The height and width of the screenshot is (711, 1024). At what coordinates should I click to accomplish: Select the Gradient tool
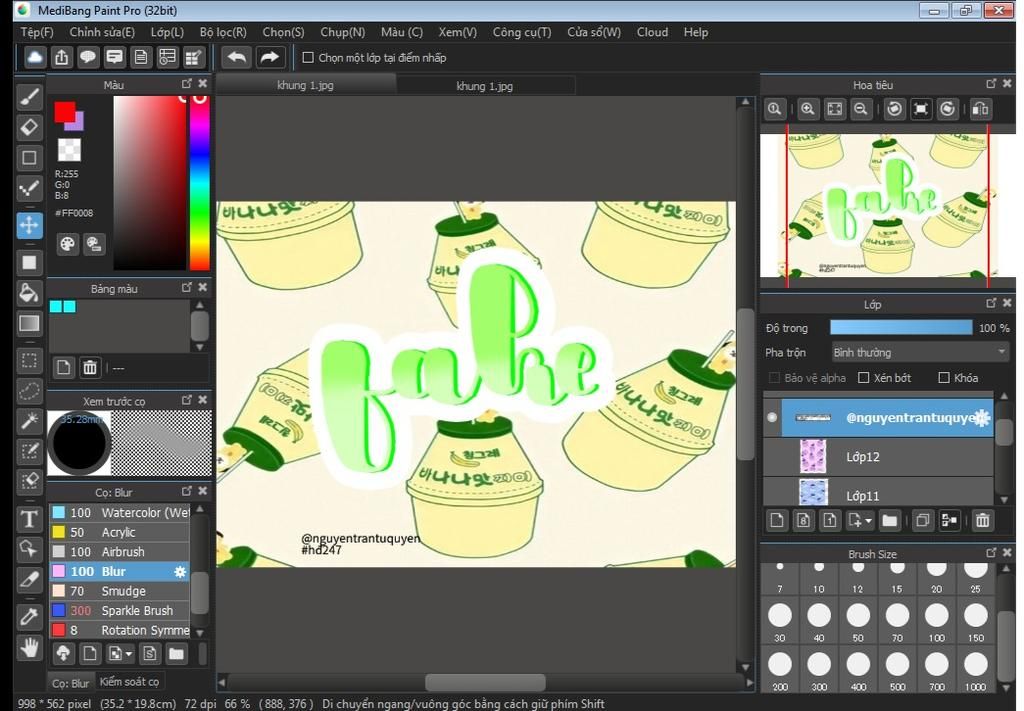point(29,324)
